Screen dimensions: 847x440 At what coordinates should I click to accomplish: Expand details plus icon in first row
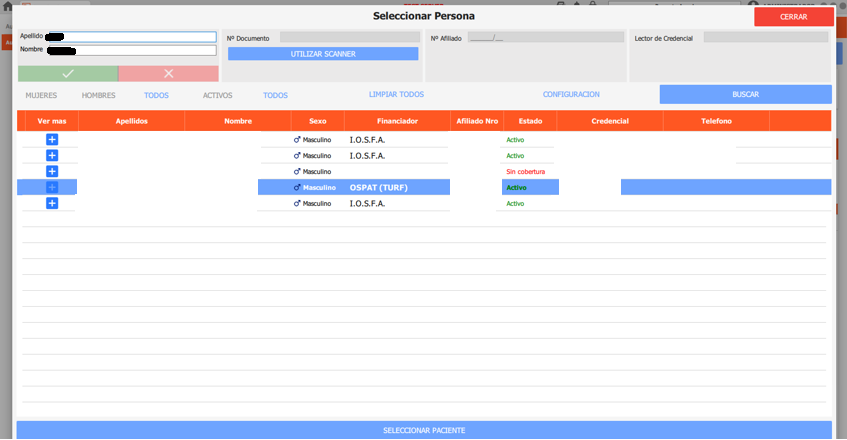(x=52, y=140)
